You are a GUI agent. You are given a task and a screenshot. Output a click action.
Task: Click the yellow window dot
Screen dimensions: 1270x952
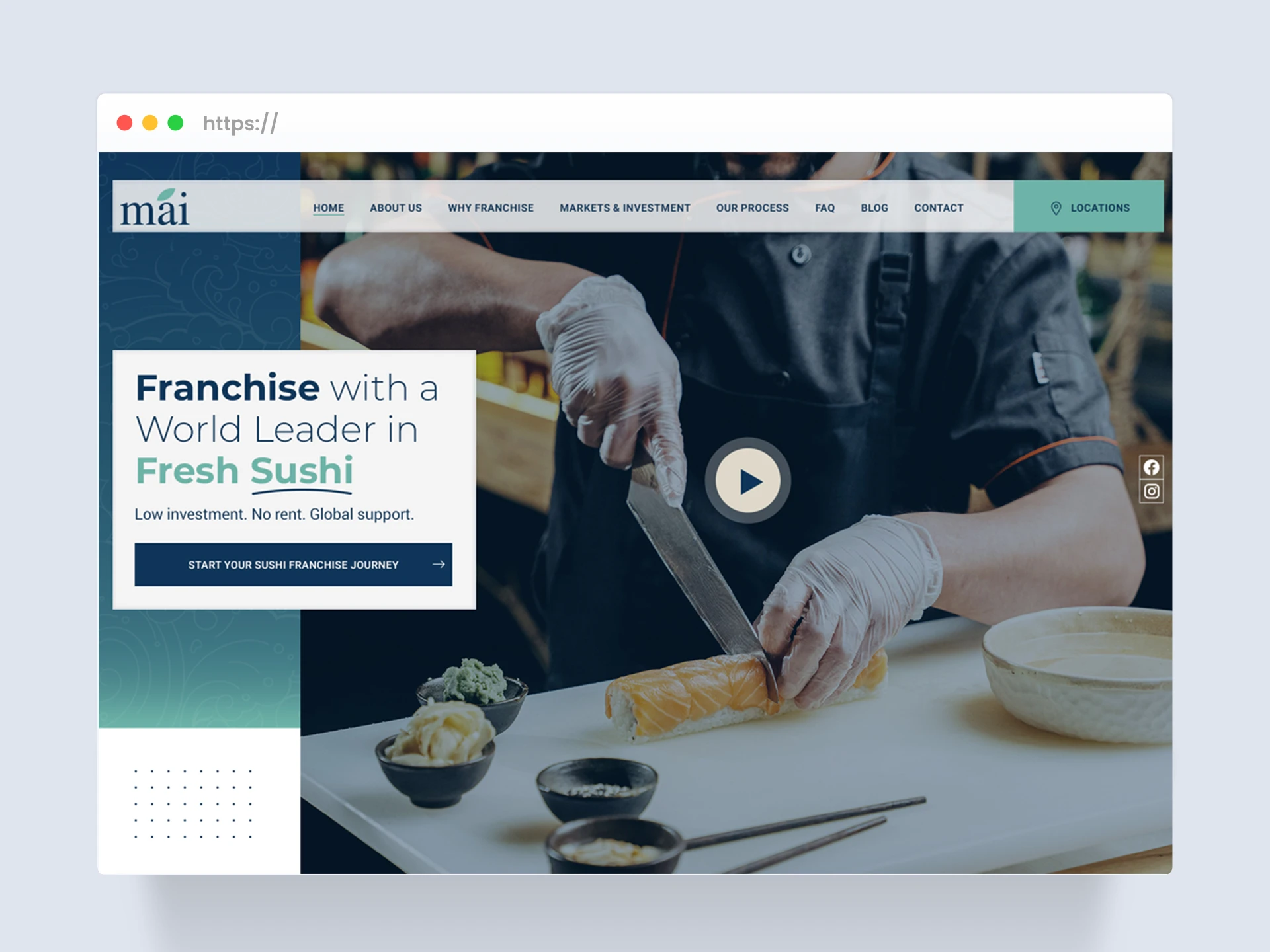tap(150, 123)
